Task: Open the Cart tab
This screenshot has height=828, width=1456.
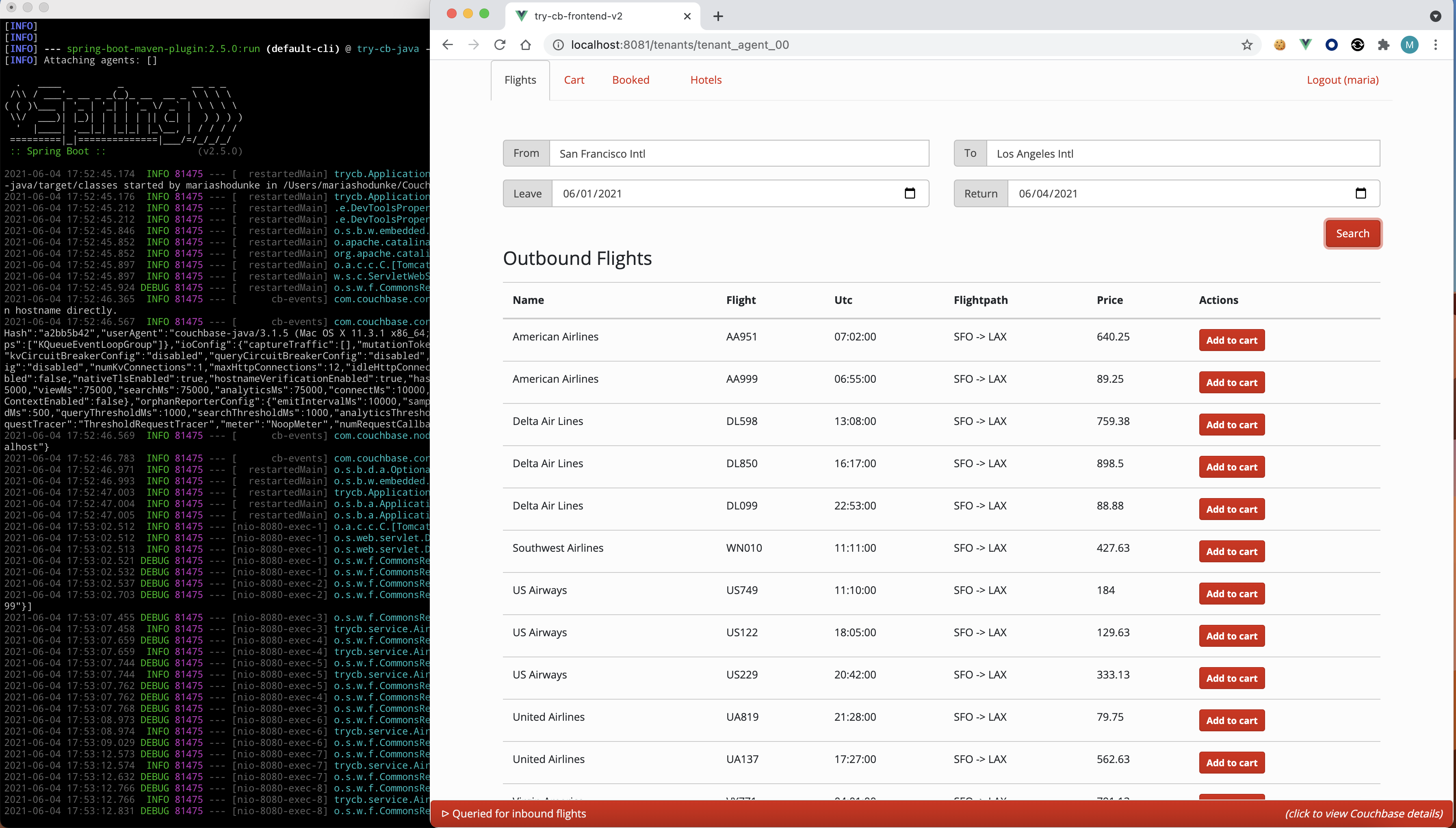Action: (x=574, y=79)
